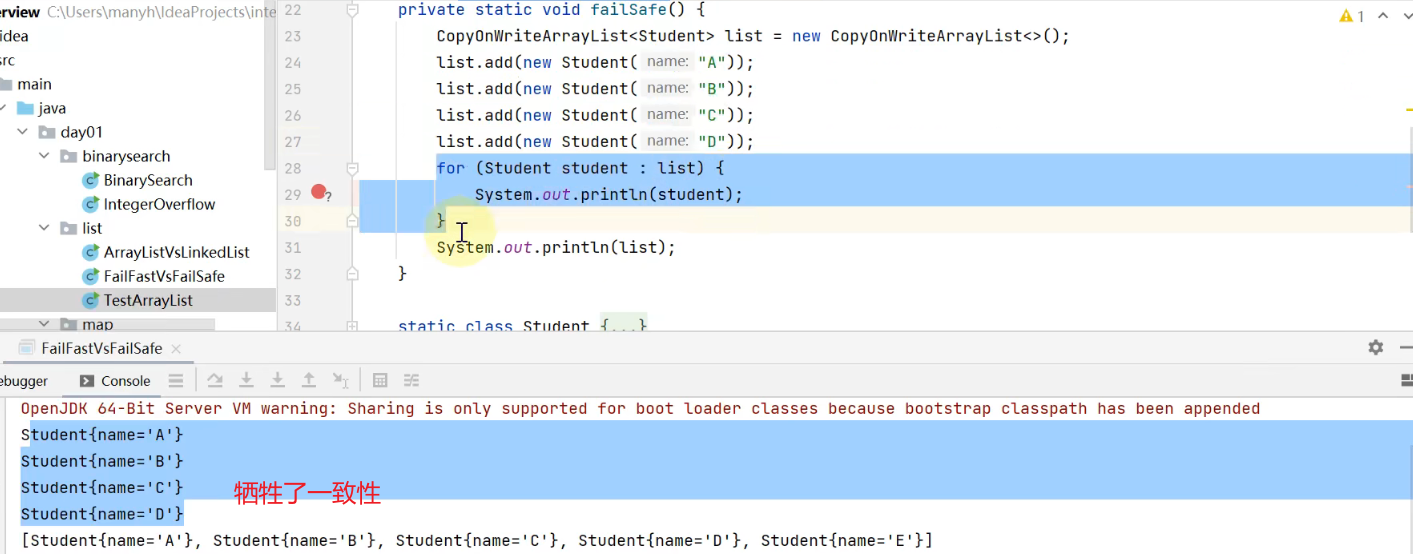
Task: Click the OpenJDK warning line in console
Action: pyautogui.click(x=640, y=408)
